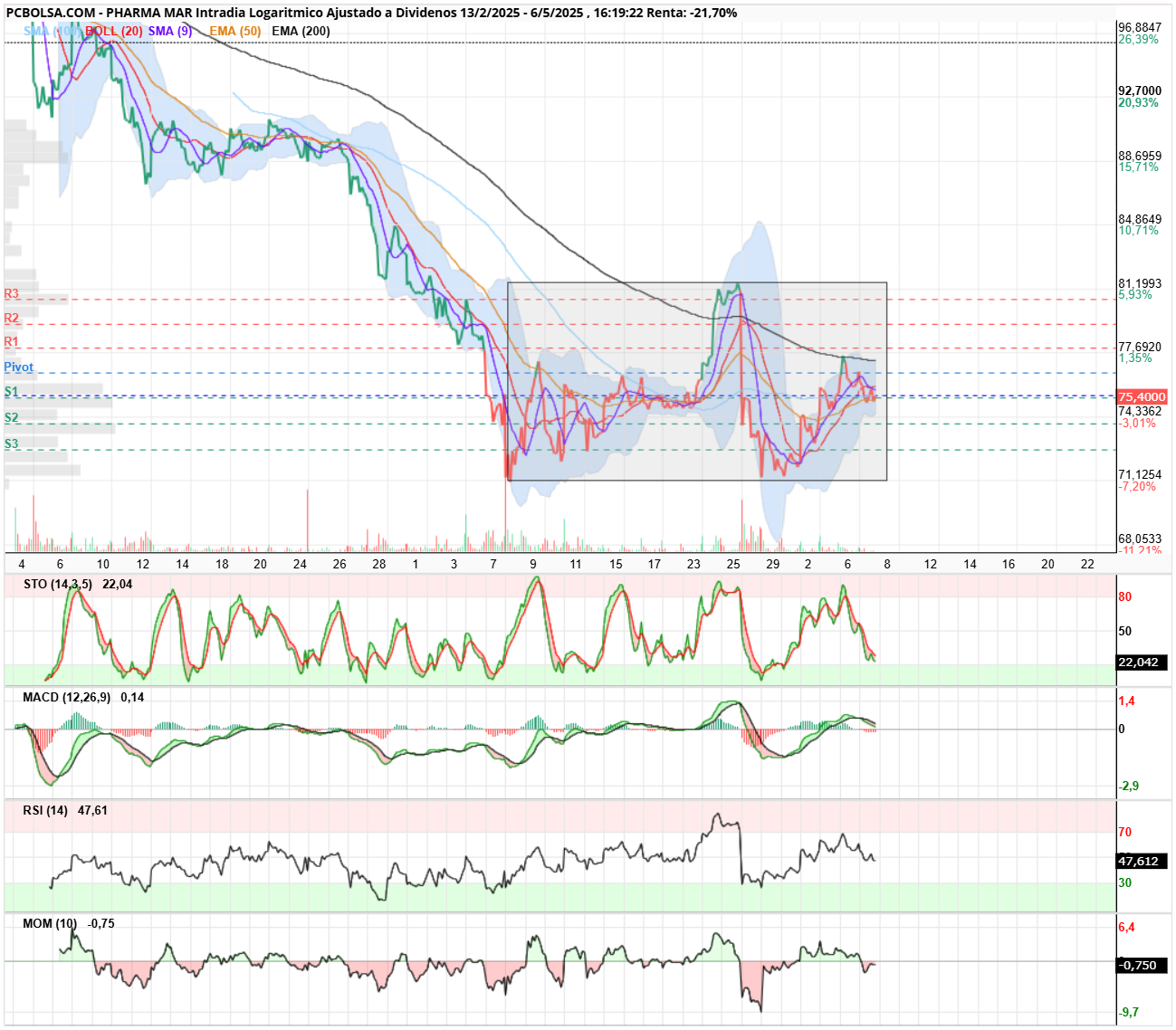Viewport: 1176px width, 1030px height.
Task: Click date label 17 on time axis
Action: point(655,564)
